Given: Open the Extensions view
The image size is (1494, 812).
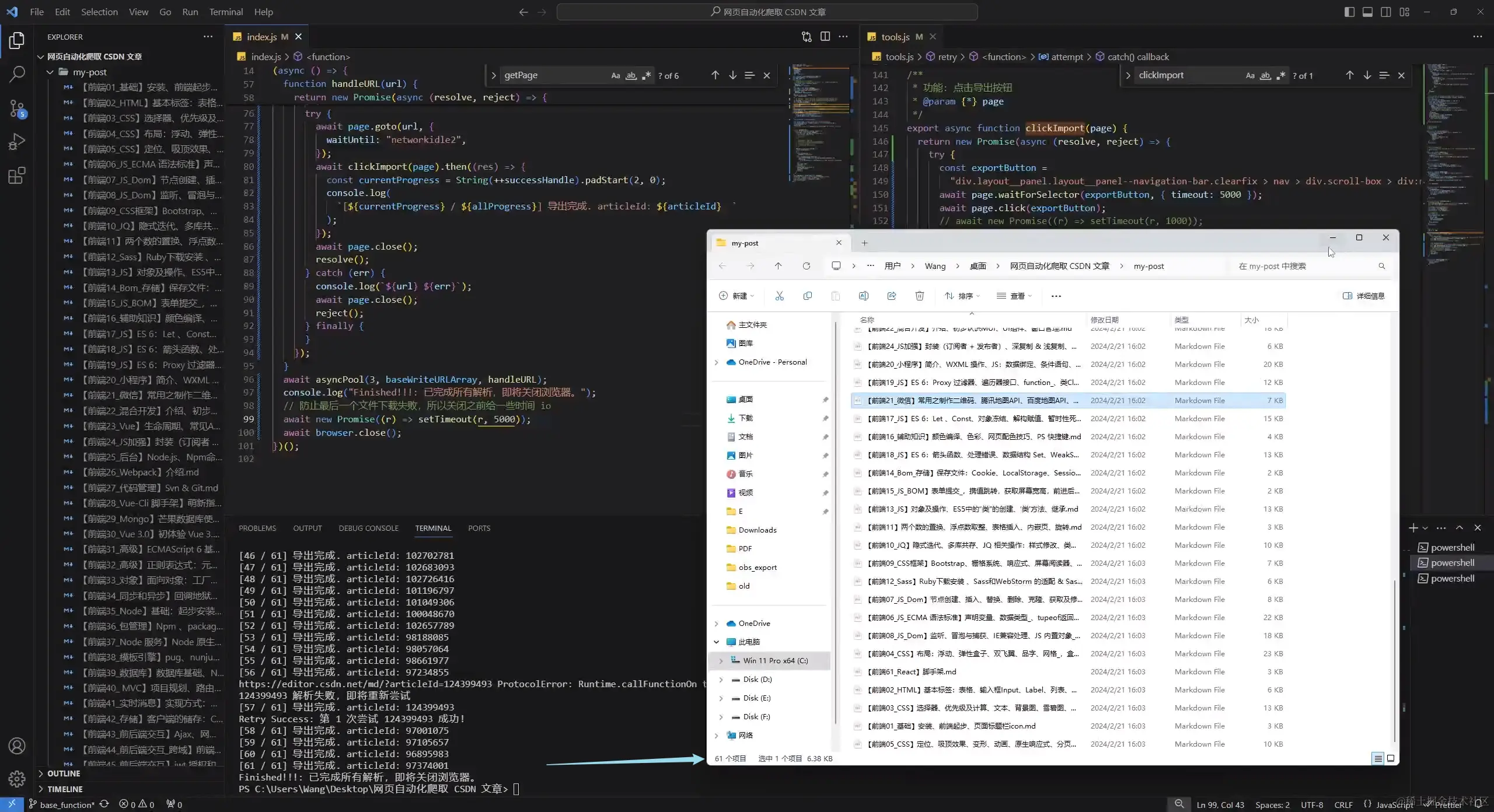Looking at the screenshot, I should (17, 176).
